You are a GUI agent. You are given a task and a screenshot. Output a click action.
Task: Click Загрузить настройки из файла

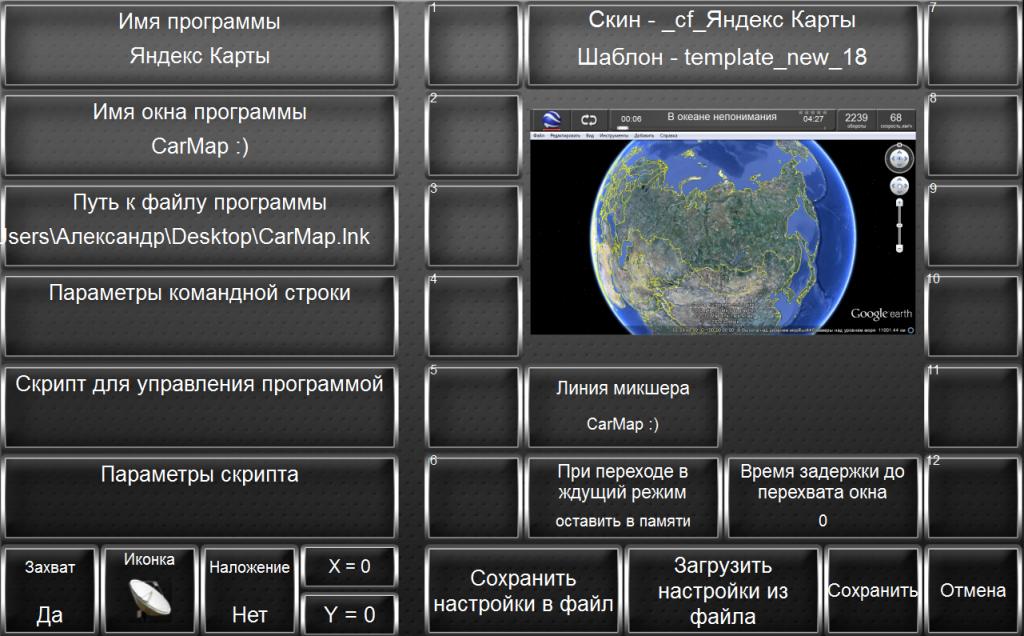pyautogui.click(x=722, y=590)
